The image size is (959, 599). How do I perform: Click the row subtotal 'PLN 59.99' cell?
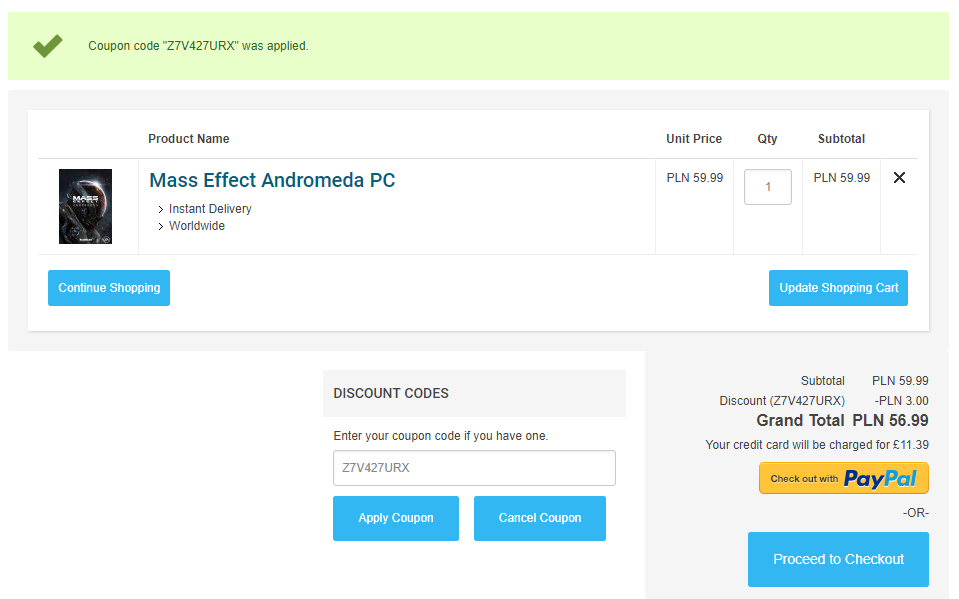(842, 177)
